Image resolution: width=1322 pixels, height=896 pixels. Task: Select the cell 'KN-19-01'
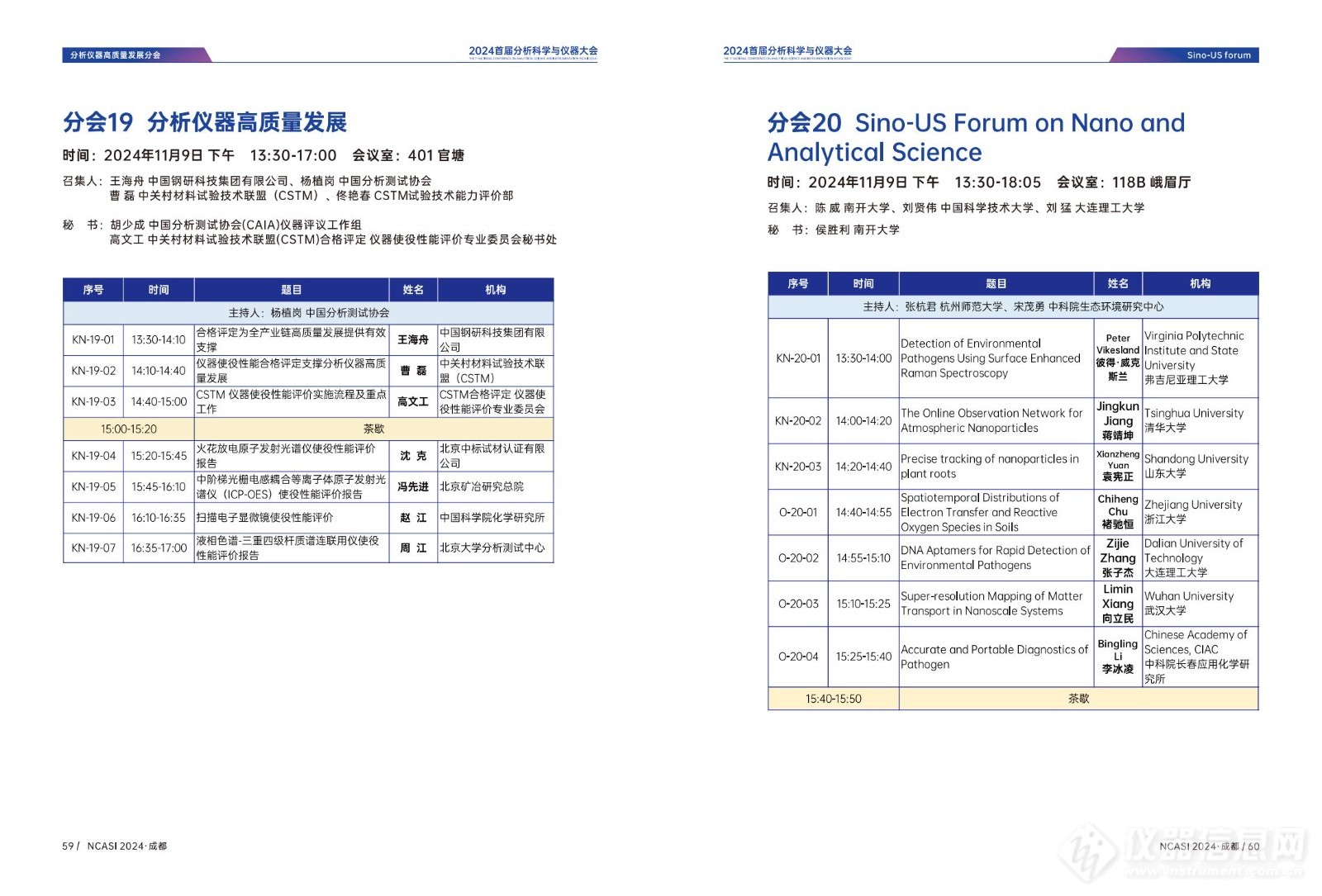tap(93, 339)
